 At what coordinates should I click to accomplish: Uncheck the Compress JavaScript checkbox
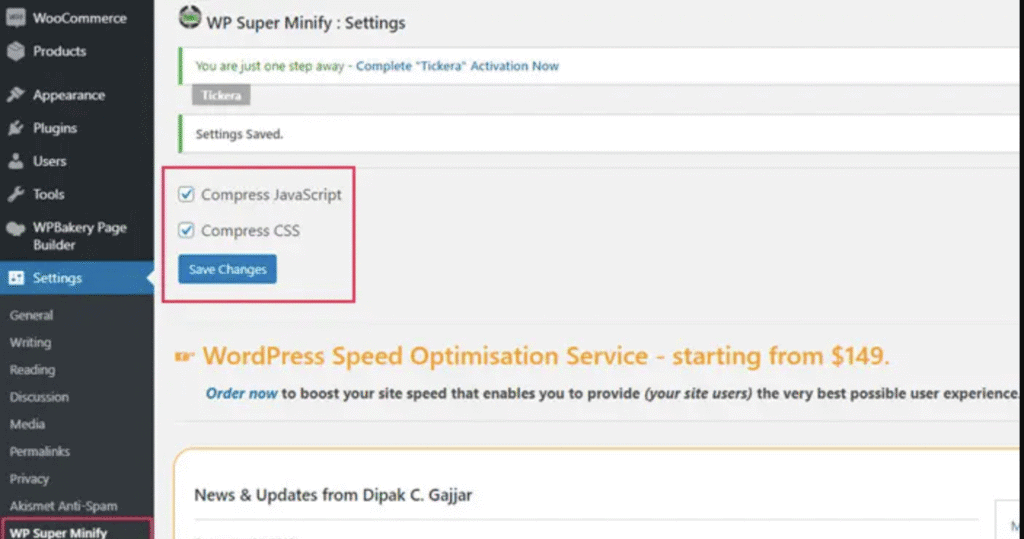(x=186, y=195)
